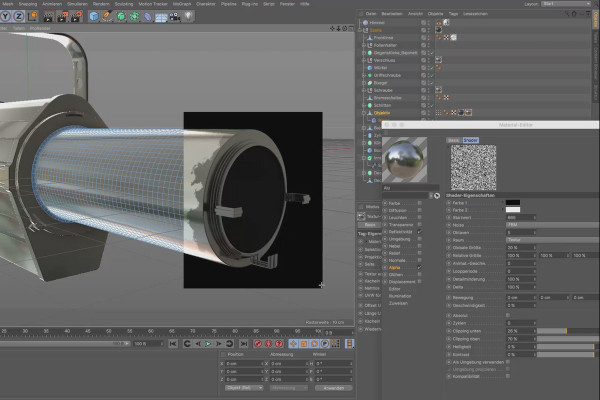Open the Simulieren menu
Image resolution: width=600 pixels, height=400 pixels.
[x=77, y=4]
